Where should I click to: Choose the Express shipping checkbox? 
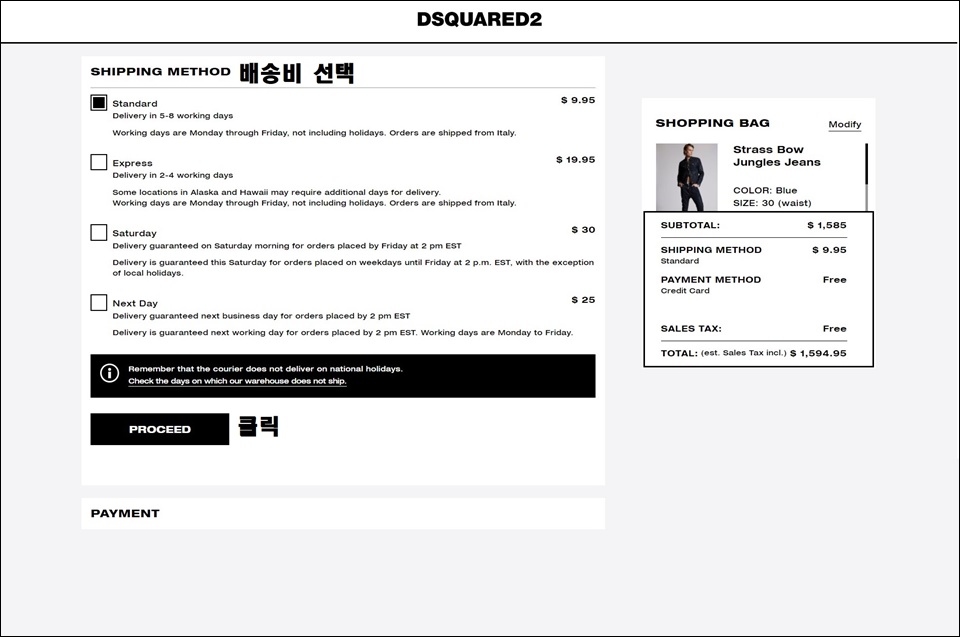click(x=99, y=162)
